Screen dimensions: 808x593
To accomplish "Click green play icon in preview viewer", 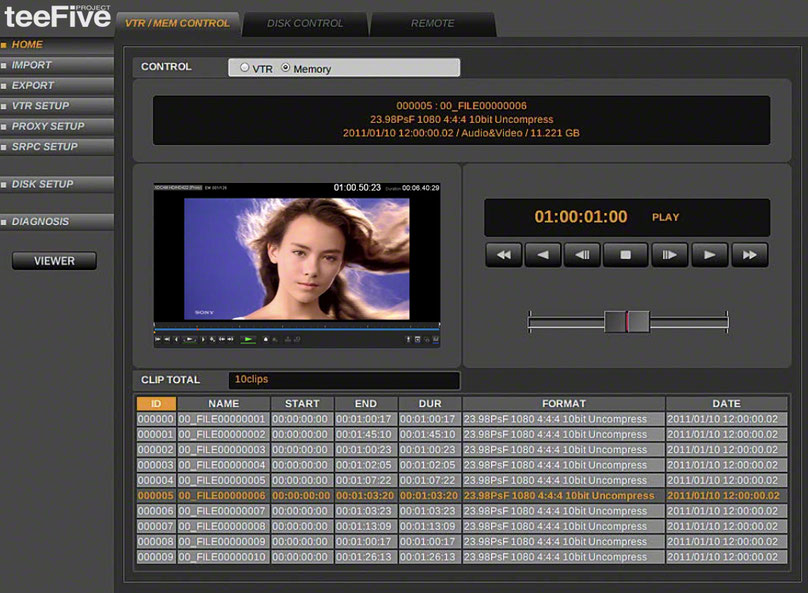I will (x=248, y=339).
